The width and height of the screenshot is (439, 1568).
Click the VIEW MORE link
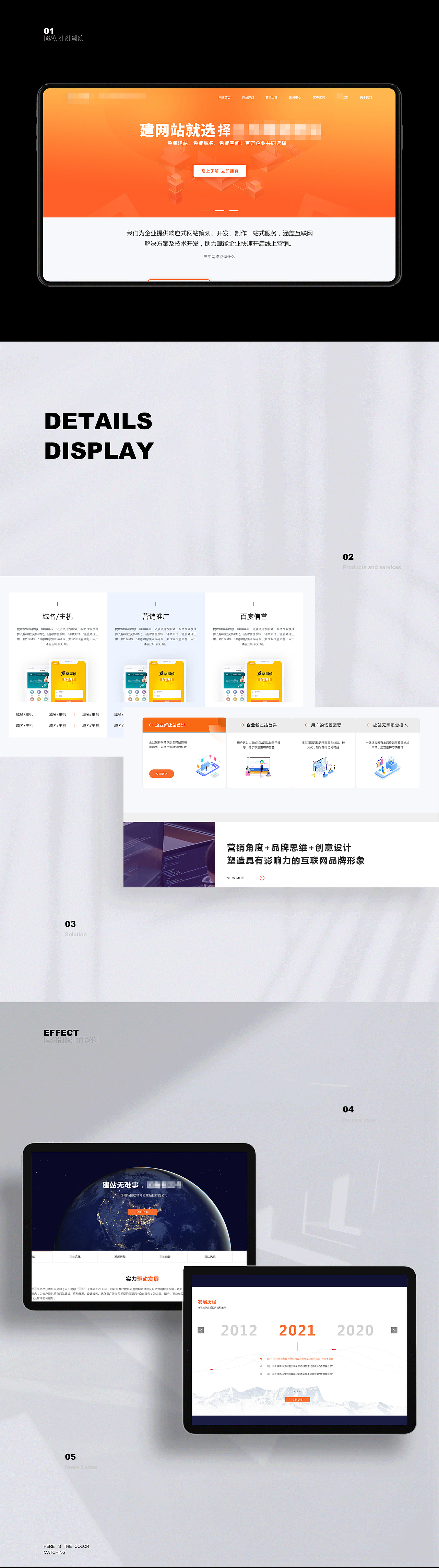236,878
